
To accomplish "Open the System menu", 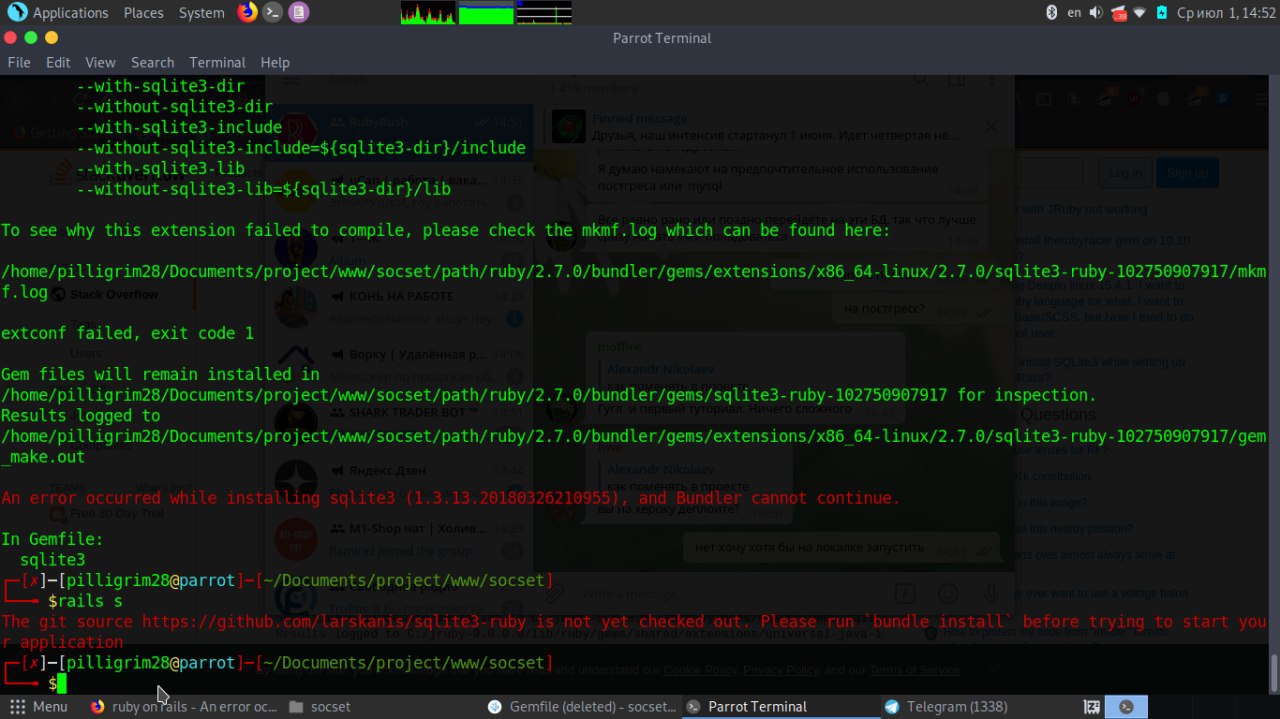I will pos(201,13).
